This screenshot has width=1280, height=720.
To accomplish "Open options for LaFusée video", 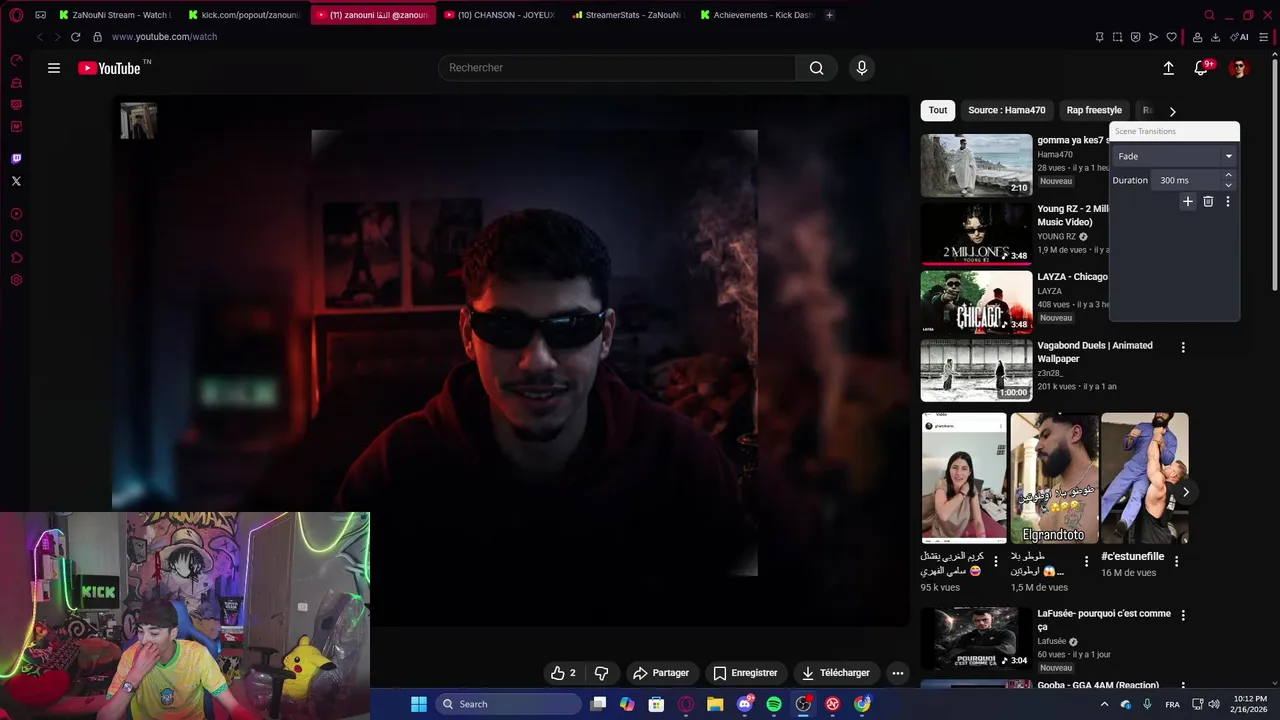I will point(1183,615).
